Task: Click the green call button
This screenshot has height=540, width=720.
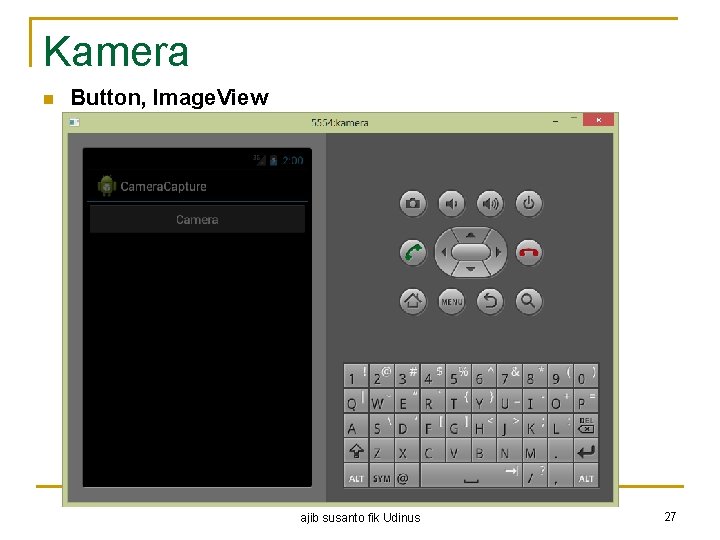Action: pos(413,253)
